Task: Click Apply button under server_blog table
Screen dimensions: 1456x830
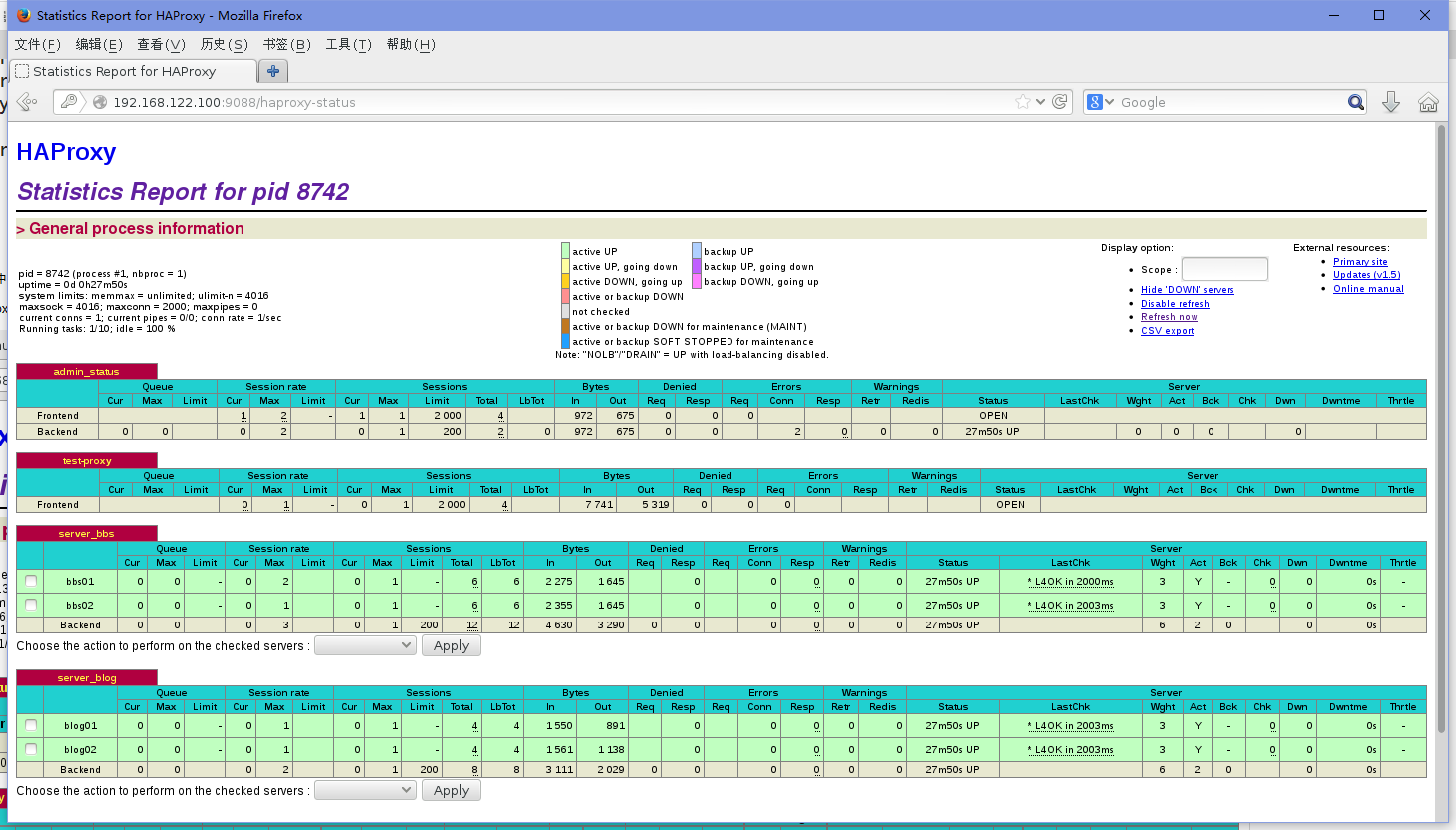Action: [451, 790]
